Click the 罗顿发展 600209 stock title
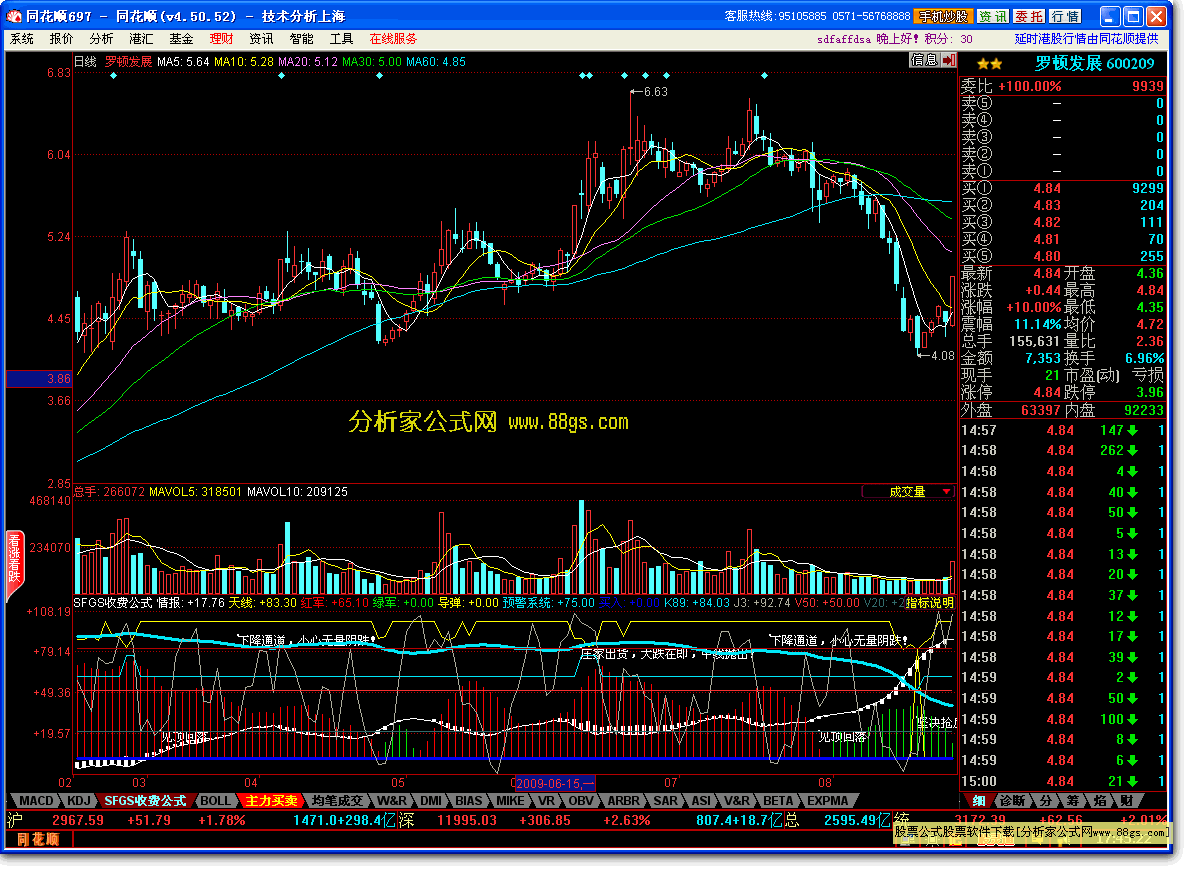The image size is (1188, 869). (1095, 64)
